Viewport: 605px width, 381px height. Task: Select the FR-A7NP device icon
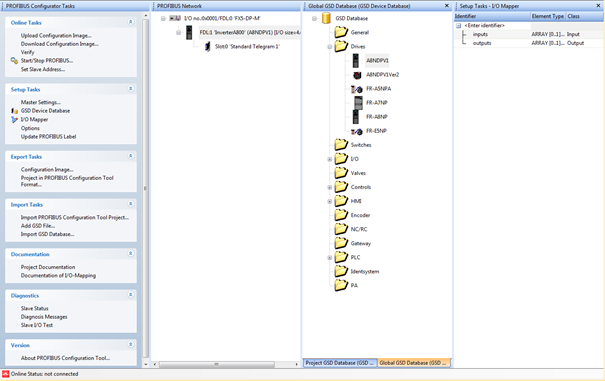358,103
